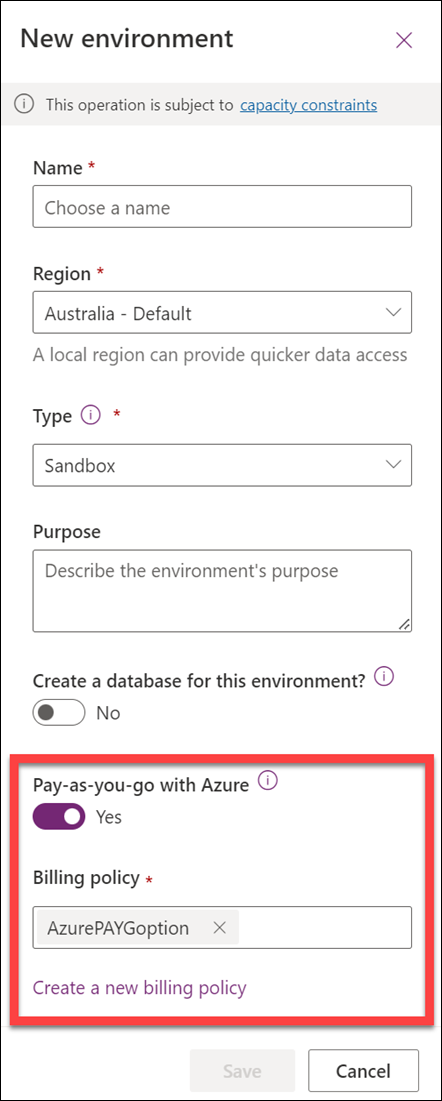Click resize grip of Purpose box
This screenshot has height=1101, width=442.
(x=405, y=624)
